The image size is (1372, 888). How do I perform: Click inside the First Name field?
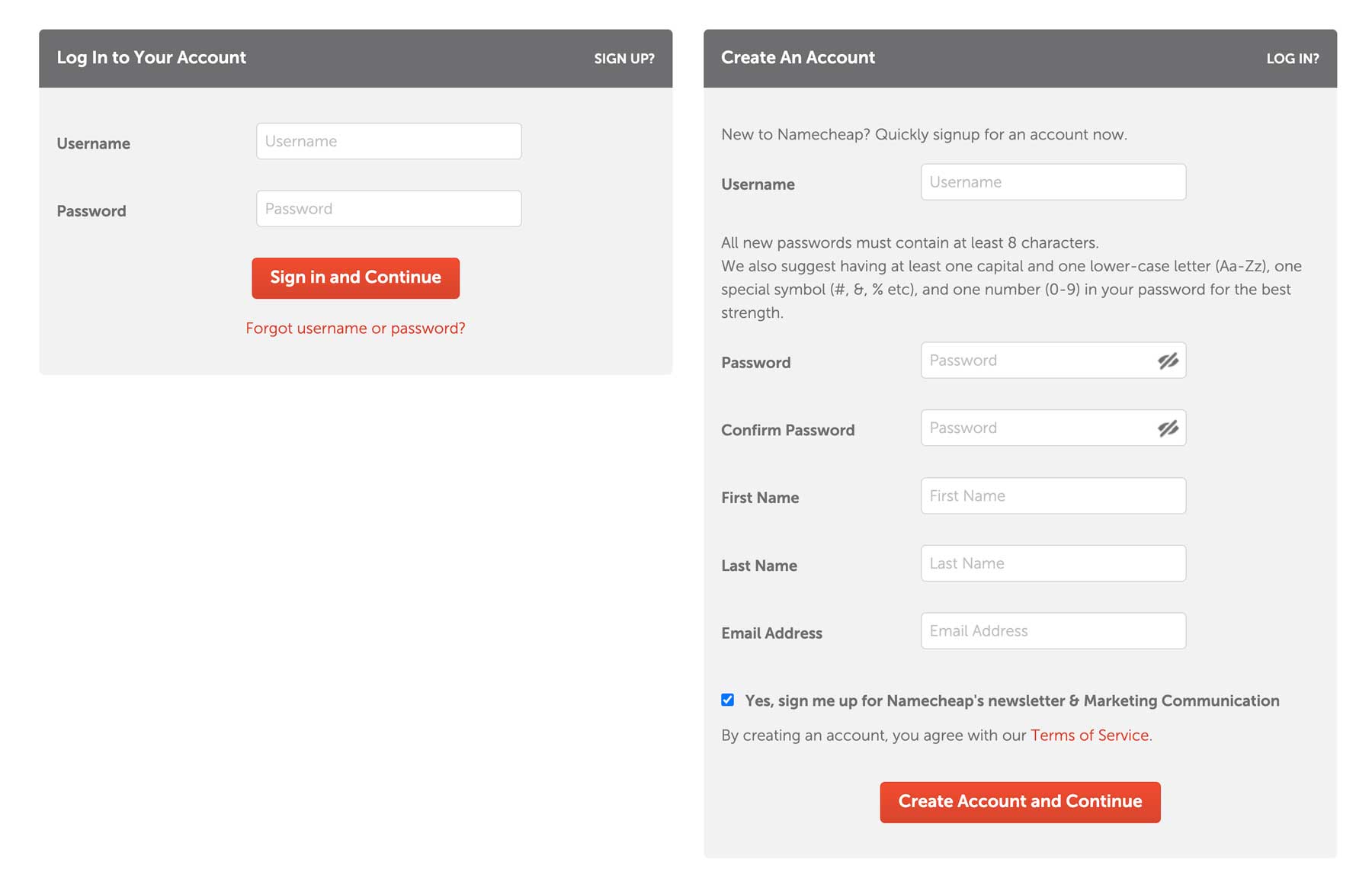point(1053,495)
